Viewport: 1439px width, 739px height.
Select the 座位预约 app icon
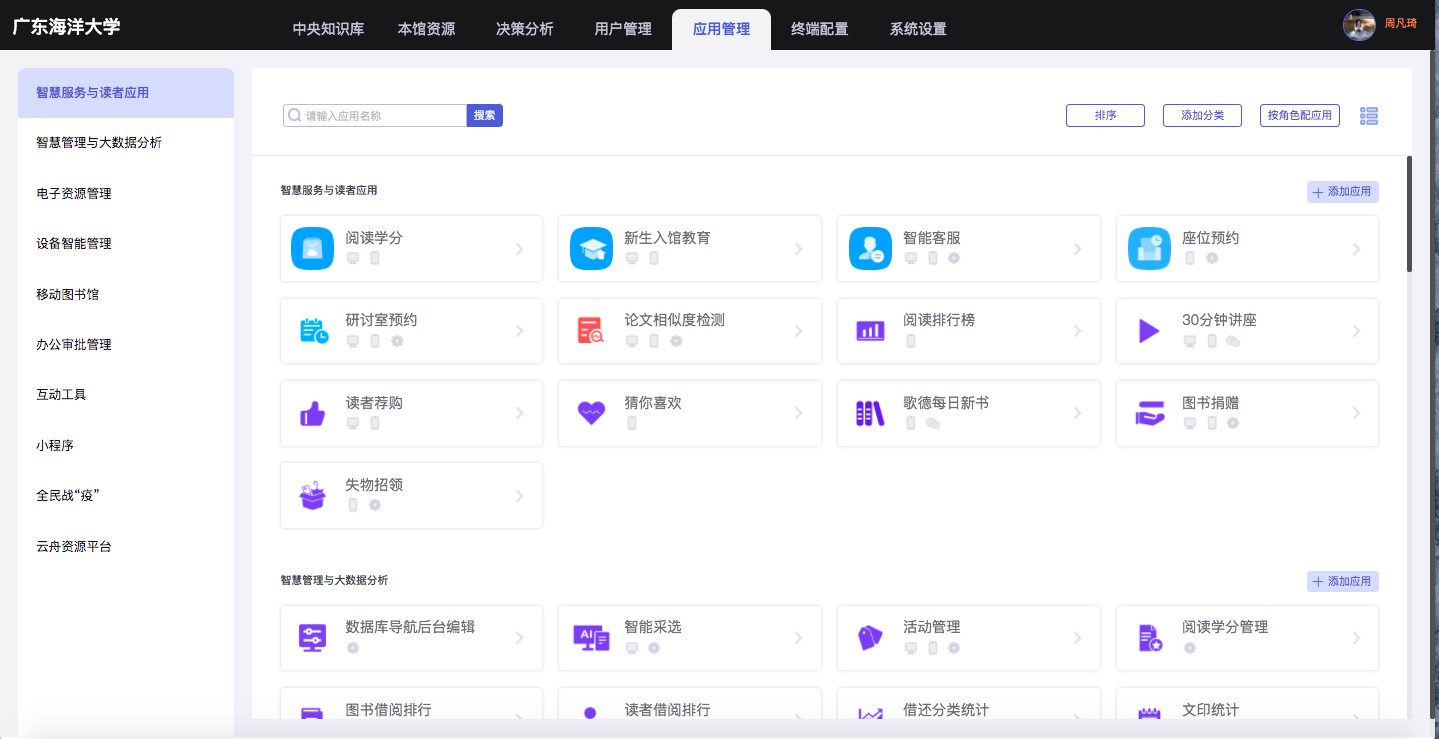[1149, 249]
